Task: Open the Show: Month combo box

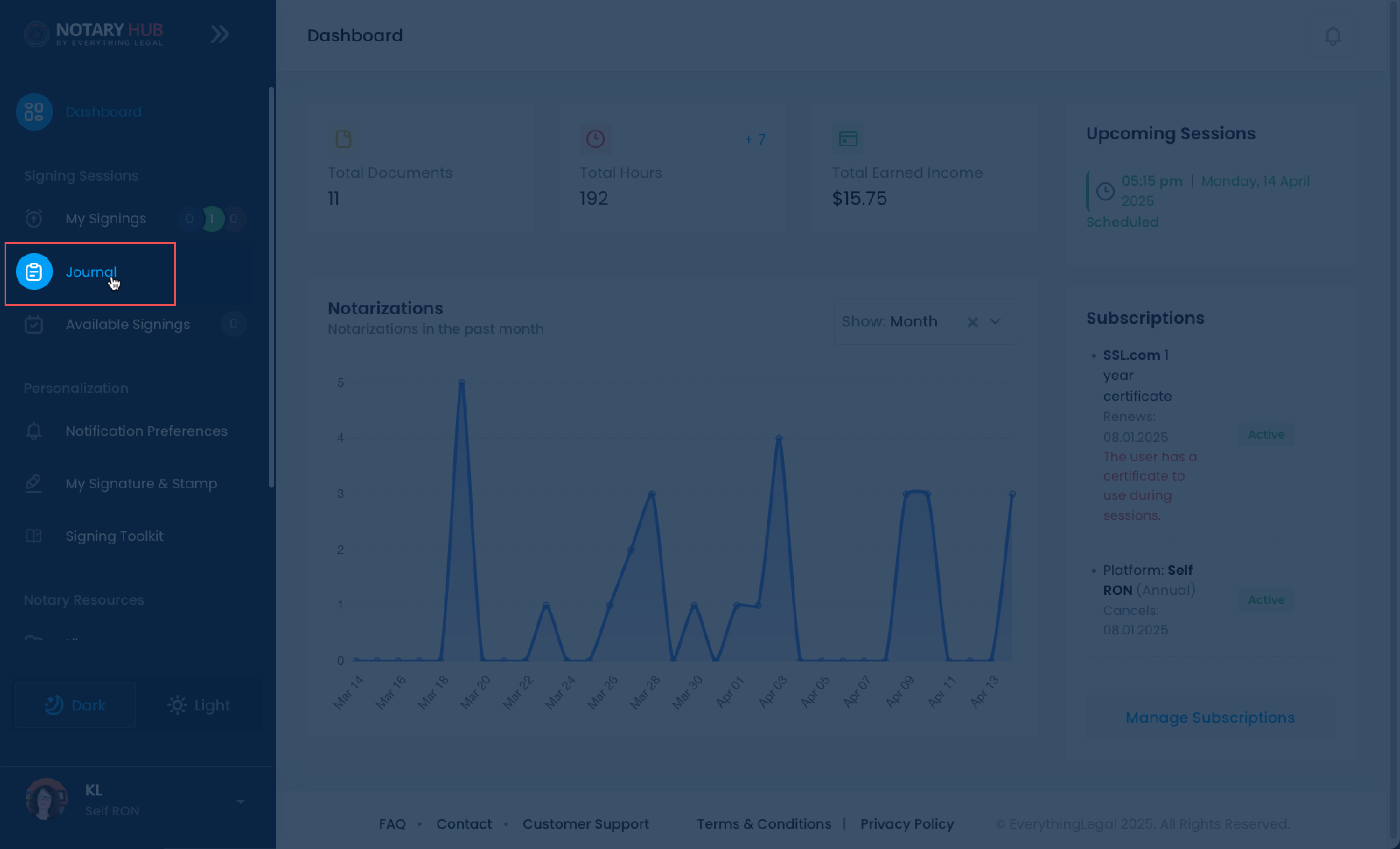Action: 925,322
